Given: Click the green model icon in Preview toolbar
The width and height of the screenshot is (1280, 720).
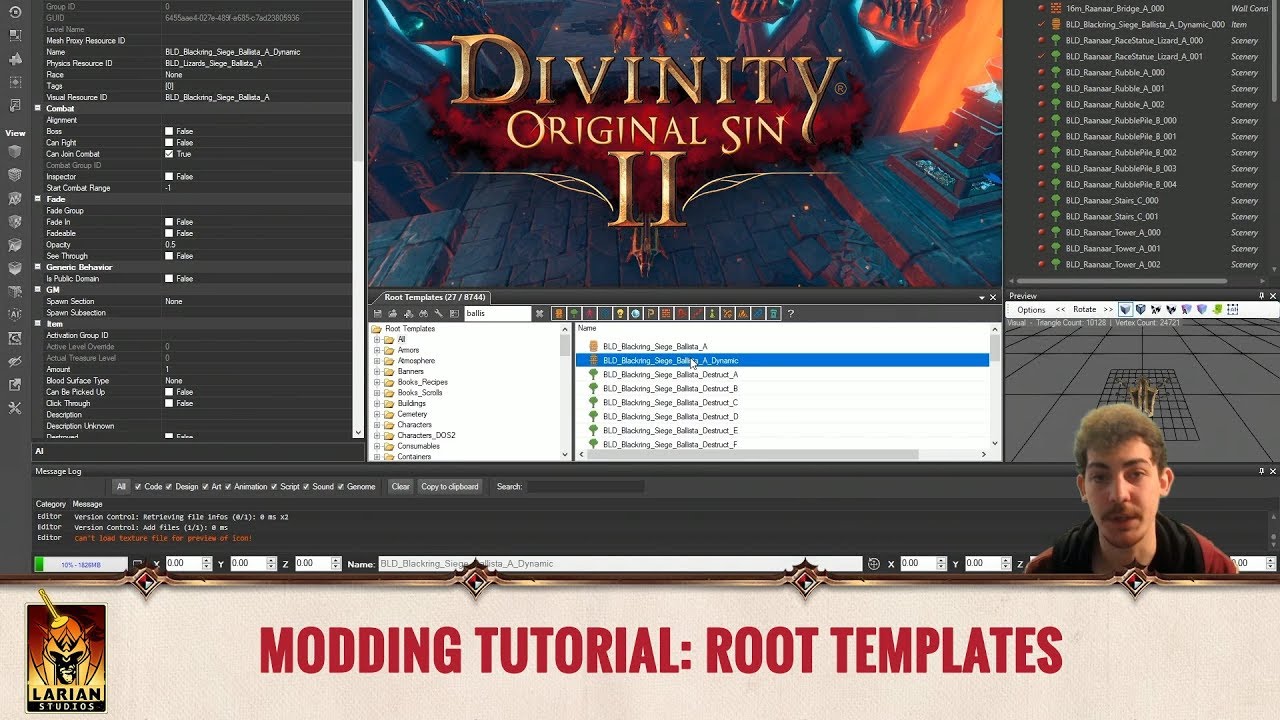Looking at the screenshot, I should [1217, 309].
